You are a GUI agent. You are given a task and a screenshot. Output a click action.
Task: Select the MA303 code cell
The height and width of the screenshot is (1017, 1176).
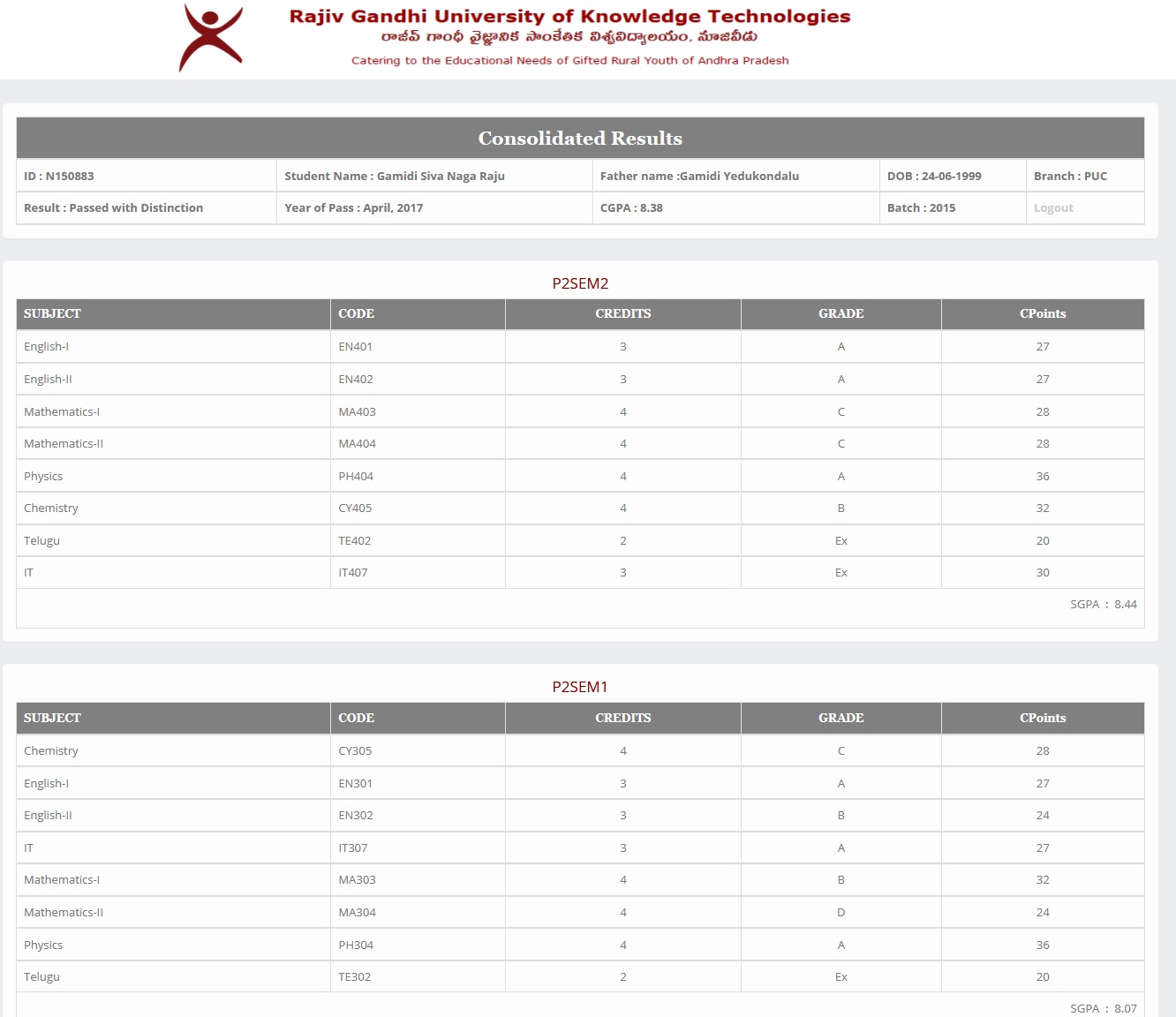tap(418, 880)
